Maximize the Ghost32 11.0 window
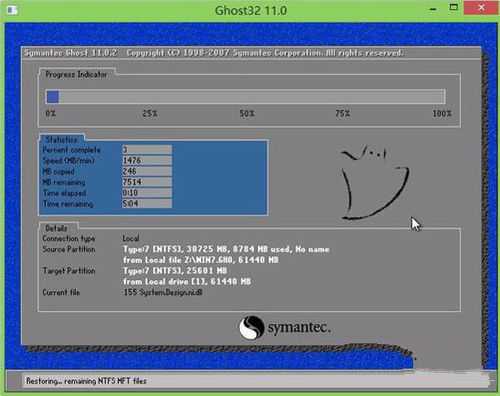The height and width of the screenshot is (396, 500). (x=453, y=8)
